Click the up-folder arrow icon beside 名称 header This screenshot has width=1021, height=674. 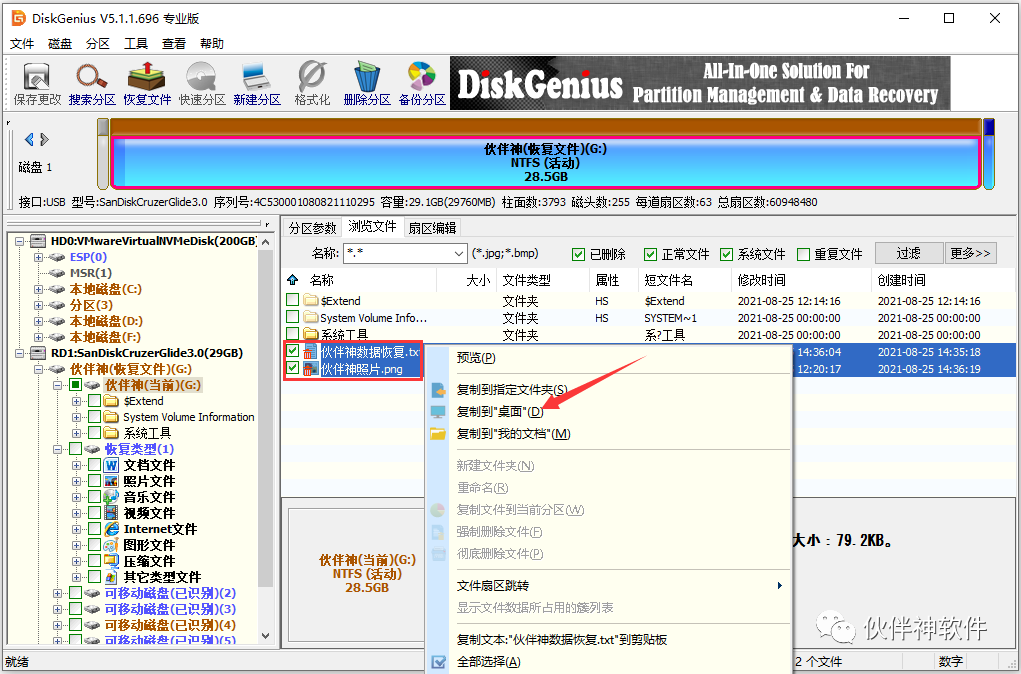(x=292, y=280)
